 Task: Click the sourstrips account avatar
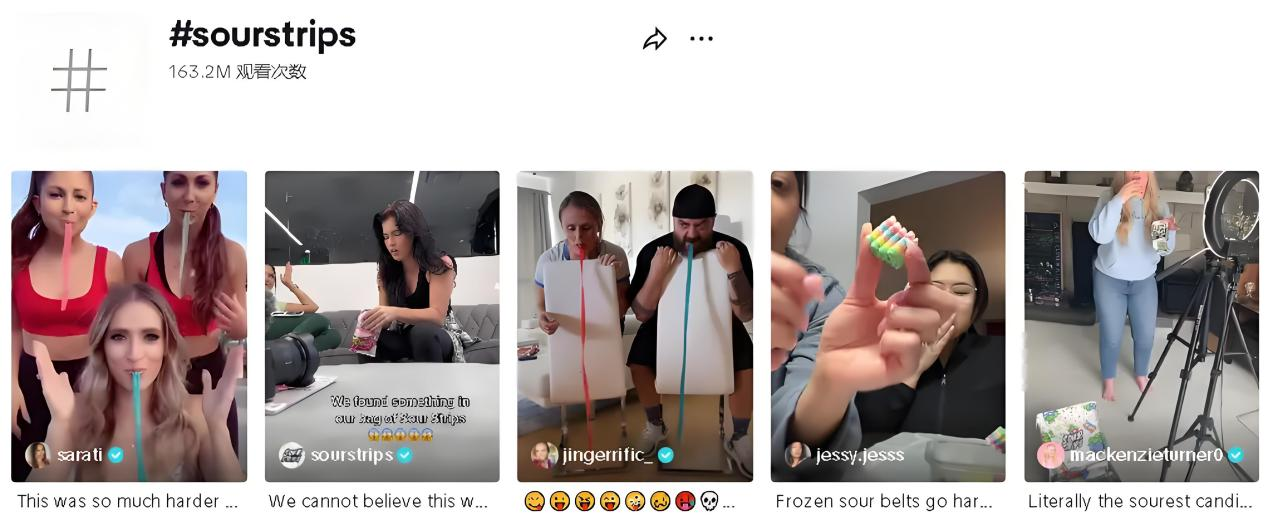[292, 455]
